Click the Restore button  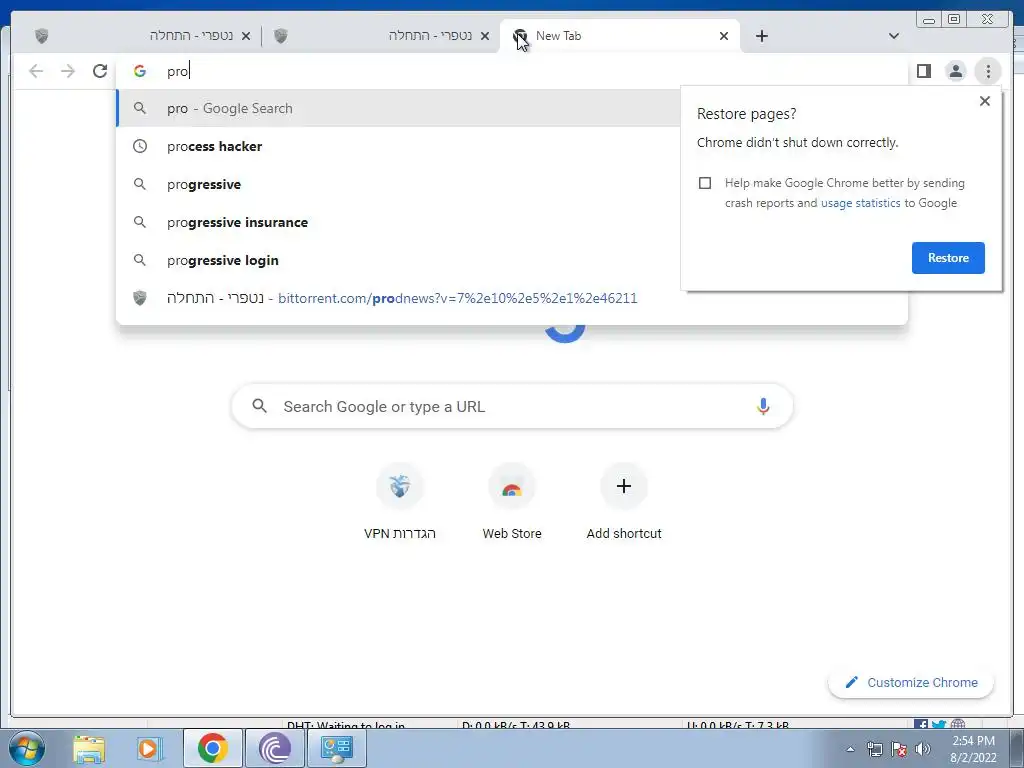click(948, 258)
